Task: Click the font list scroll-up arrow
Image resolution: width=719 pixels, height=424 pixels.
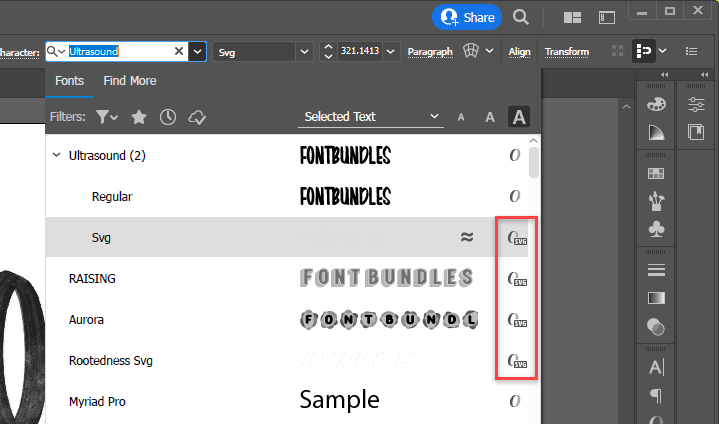Action: coord(533,141)
